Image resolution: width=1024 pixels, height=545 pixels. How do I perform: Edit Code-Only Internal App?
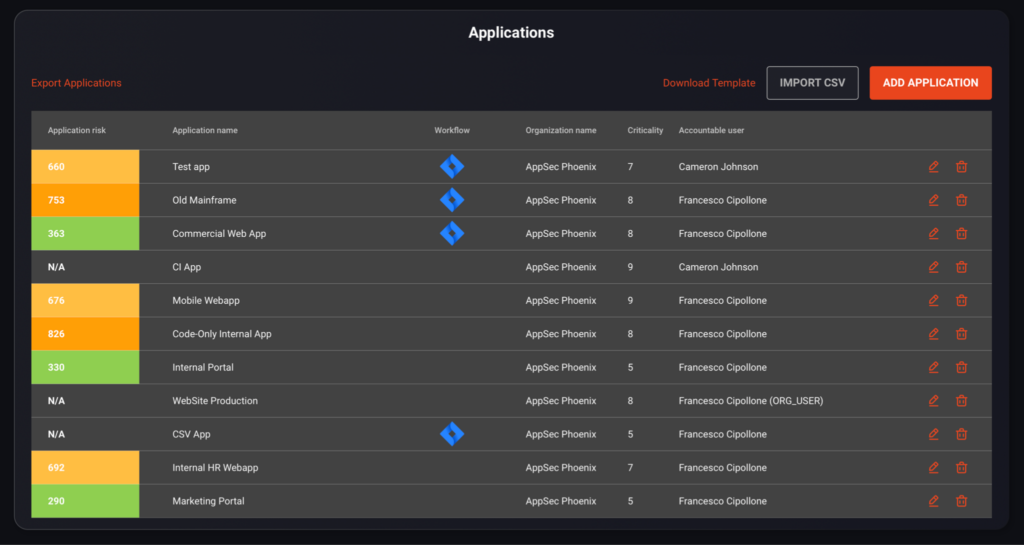[x=934, y=334]
